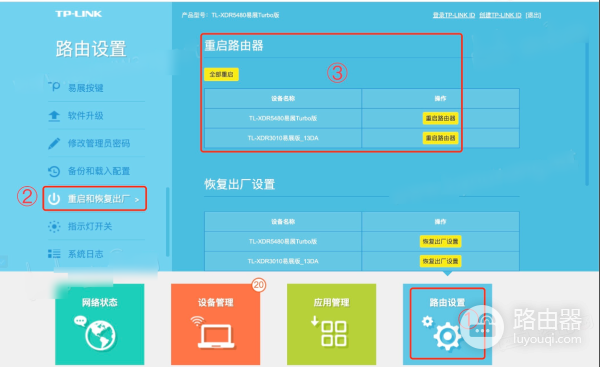600x367 pixels.
Task: Click 恢复出厂设置 for TL-XDR5480易展Turbo版
Action: (440, 241)
